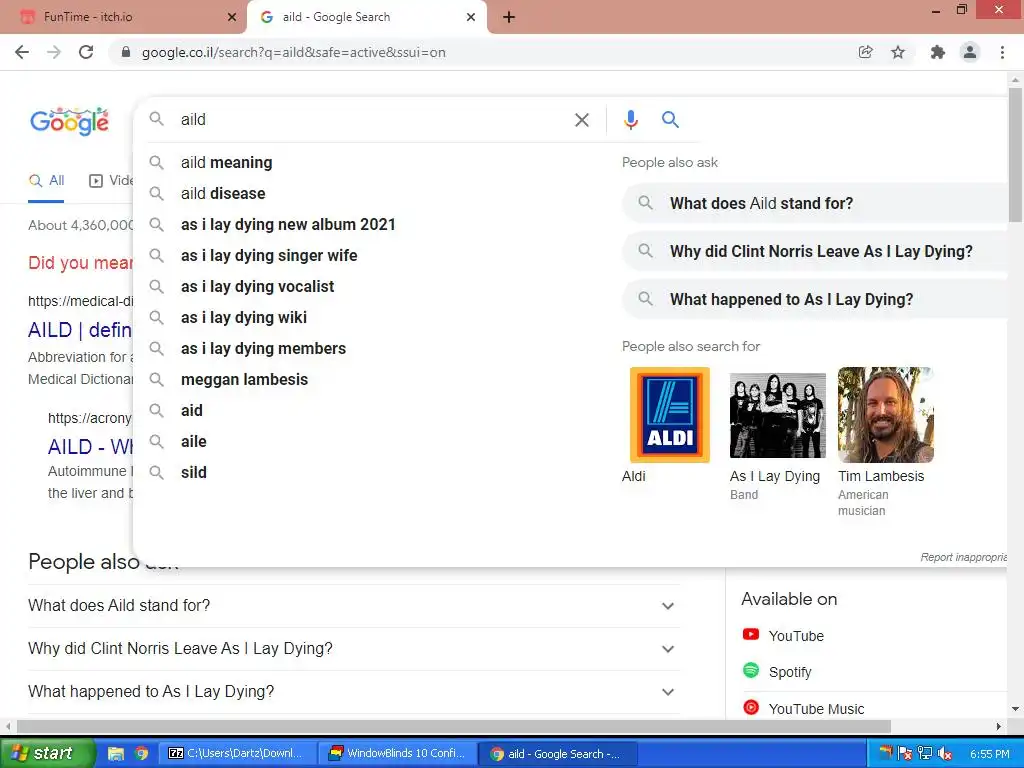Start voice search with microphone
Image resolution: width=1024 pixels, height=768 pixels.
630,120
